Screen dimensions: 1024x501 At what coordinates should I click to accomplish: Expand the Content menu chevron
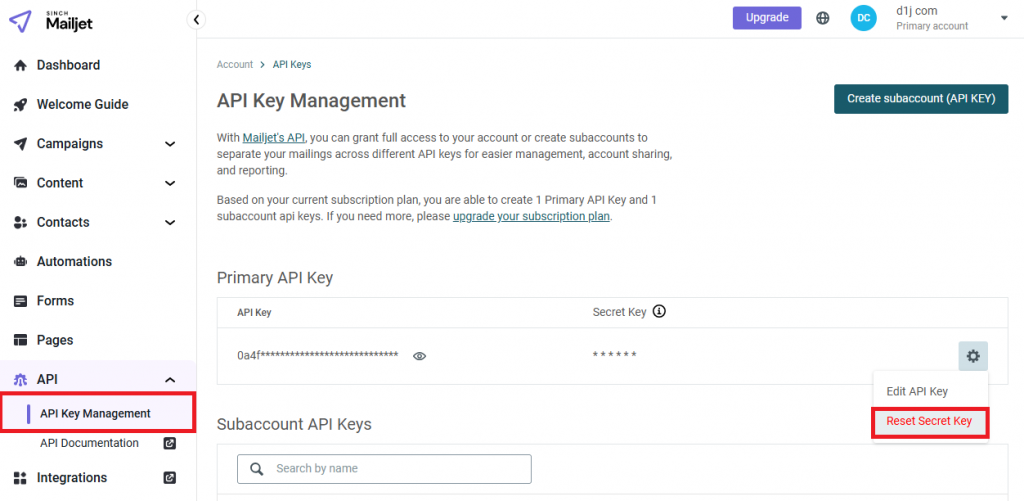170,183
